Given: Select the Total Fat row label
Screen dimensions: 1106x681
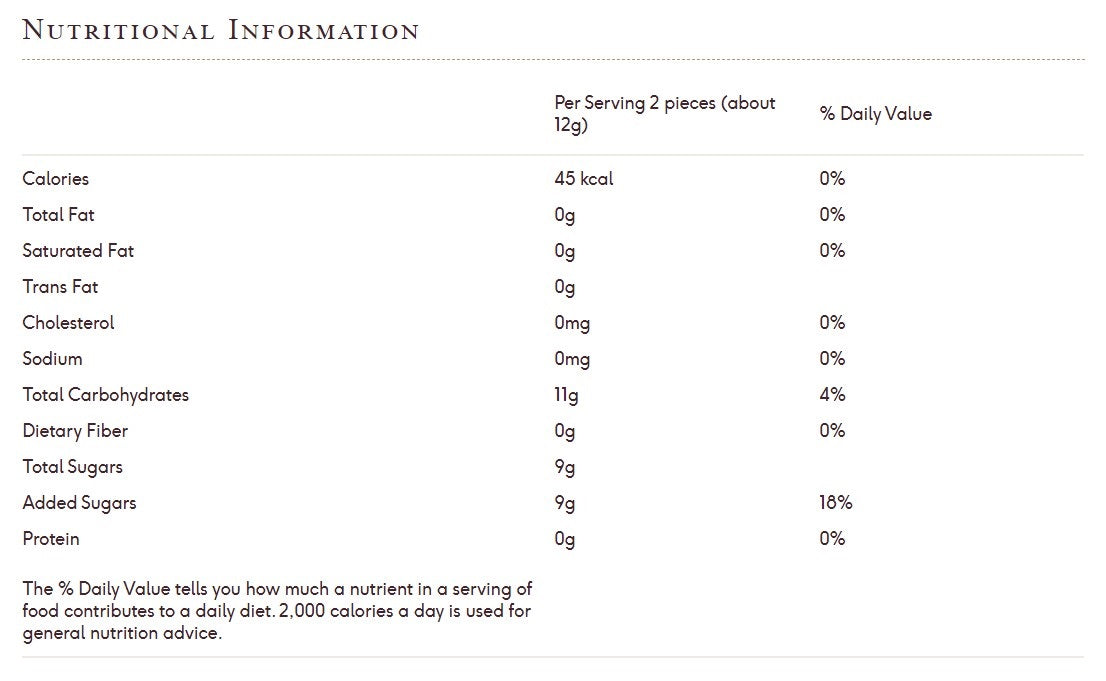Looking at the screenshot, I should [x=59, y=215].
